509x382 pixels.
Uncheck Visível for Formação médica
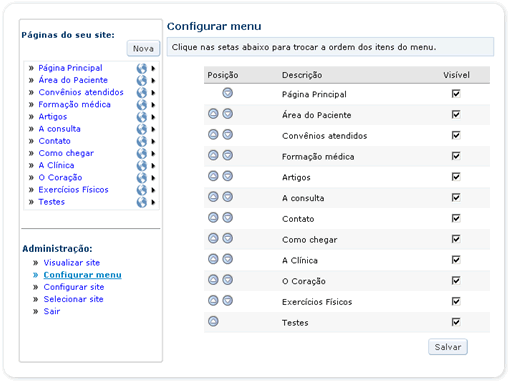(x=456, y=156)
